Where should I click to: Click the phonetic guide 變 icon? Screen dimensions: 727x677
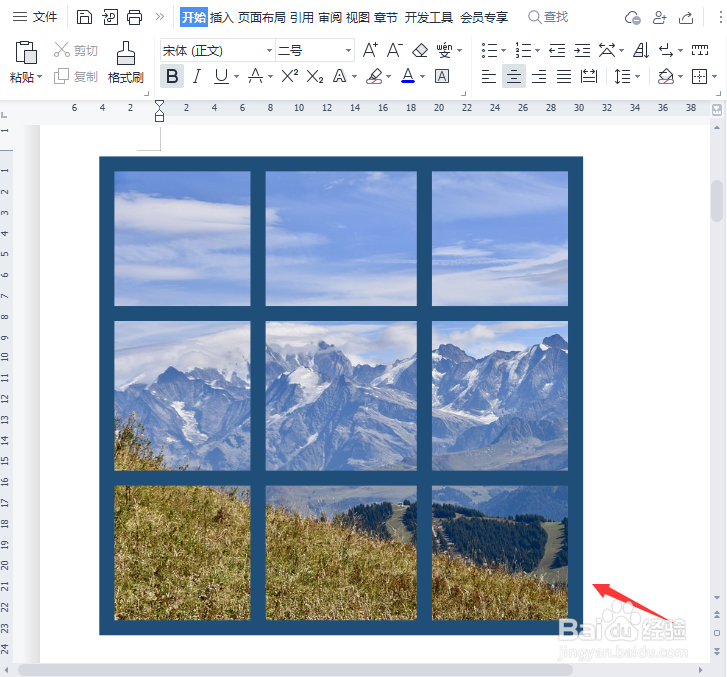[x=445, y=50]
